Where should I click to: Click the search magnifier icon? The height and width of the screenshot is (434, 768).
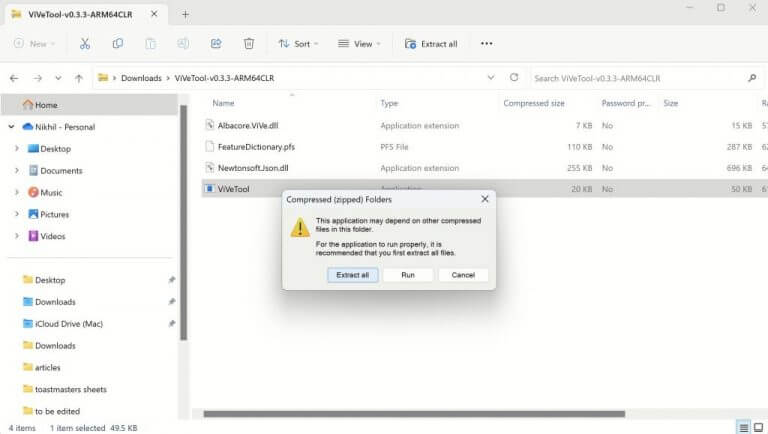tap(752, 78)
